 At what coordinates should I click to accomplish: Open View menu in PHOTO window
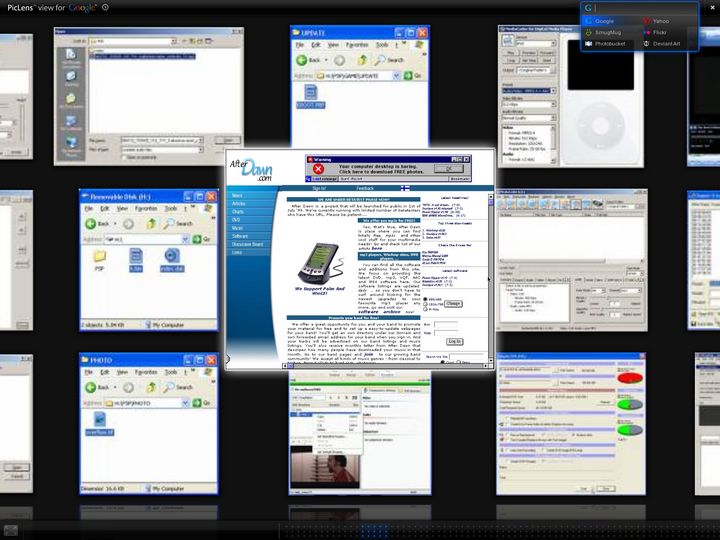[x=122, y=372]
